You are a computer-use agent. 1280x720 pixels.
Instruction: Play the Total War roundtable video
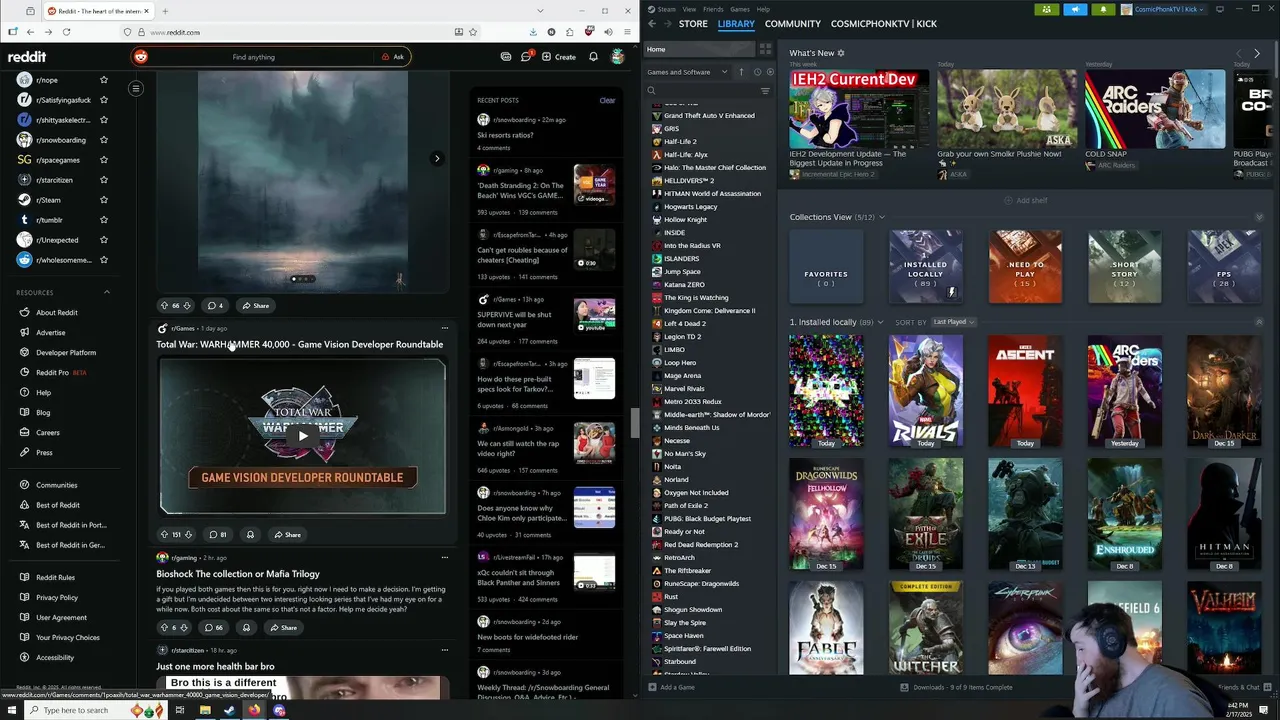303,435
